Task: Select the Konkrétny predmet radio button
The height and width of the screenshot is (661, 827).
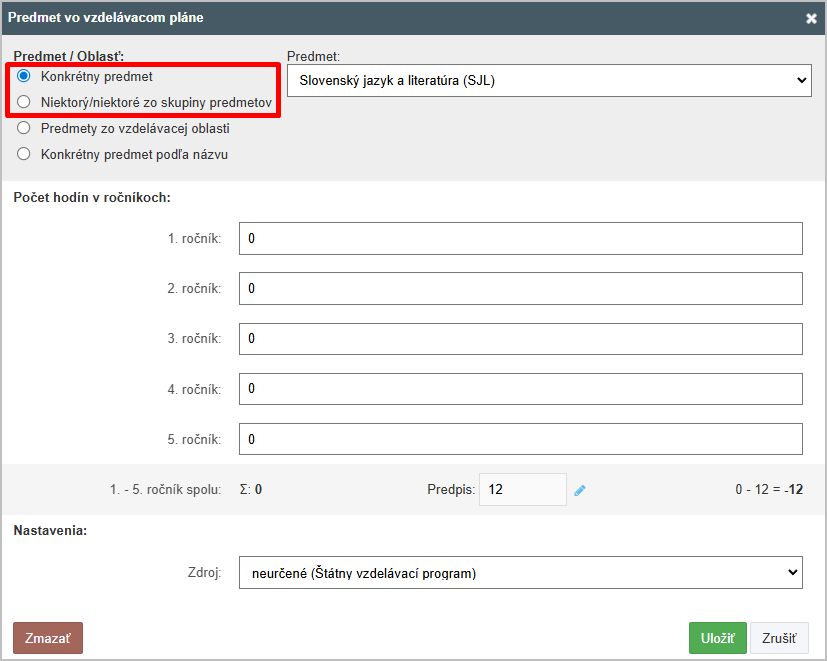Action: (23, 76)
